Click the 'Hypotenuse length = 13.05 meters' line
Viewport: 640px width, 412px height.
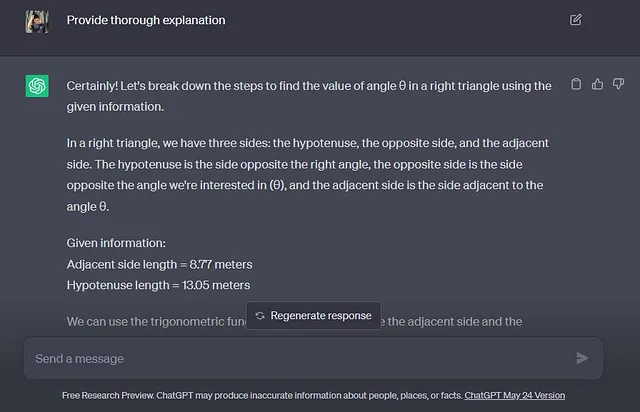pyautogui.click(x=158, y=285)
